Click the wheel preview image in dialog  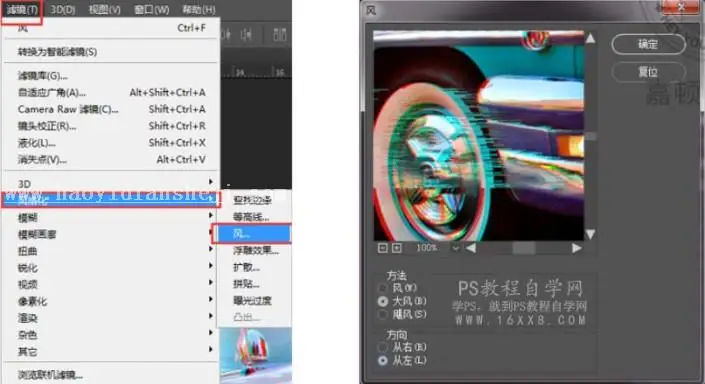[478, 135]
